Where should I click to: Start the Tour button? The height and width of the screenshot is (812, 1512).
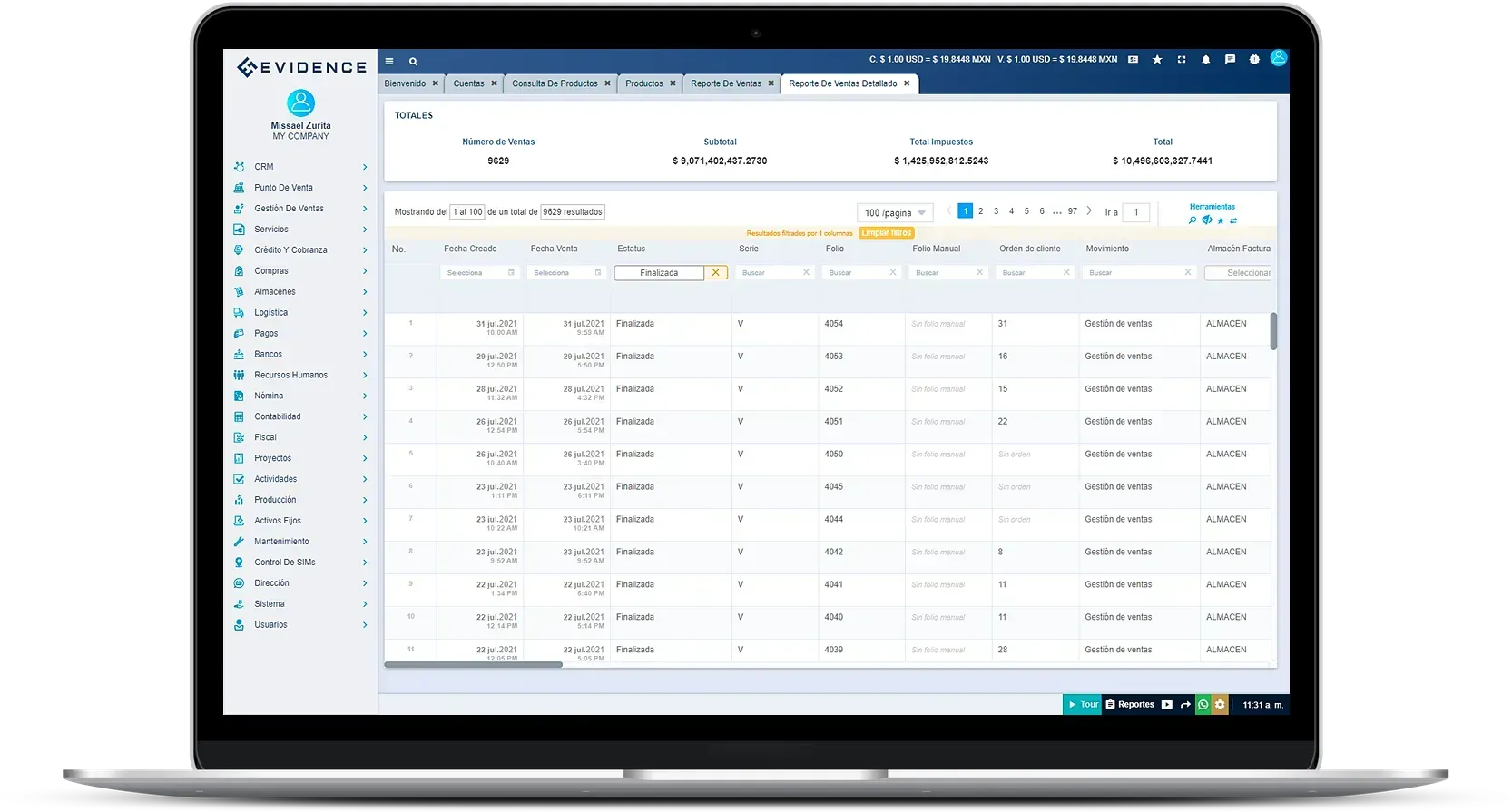(x=1083, y=705)
